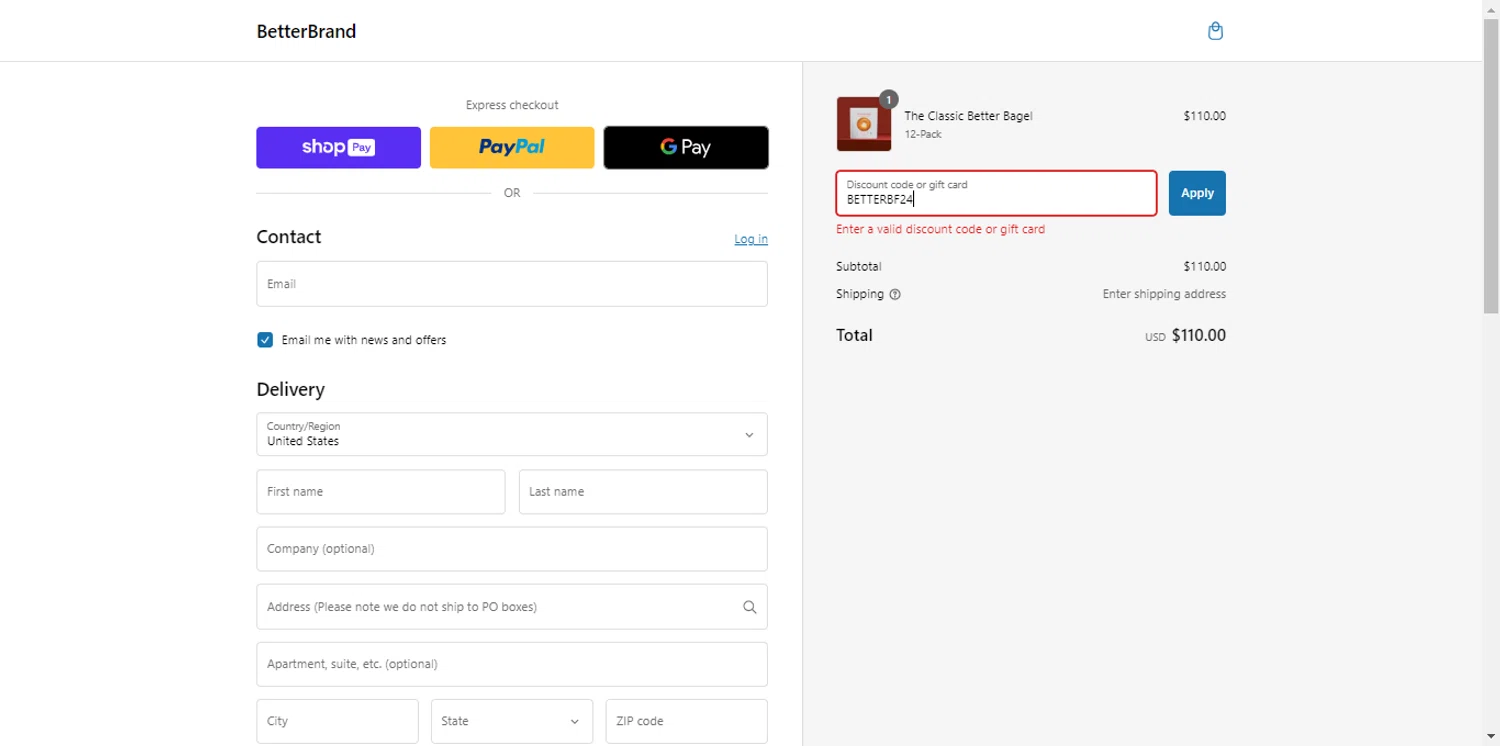Open the State dropdown
The image size is (1500, 746).
(512, 721)
